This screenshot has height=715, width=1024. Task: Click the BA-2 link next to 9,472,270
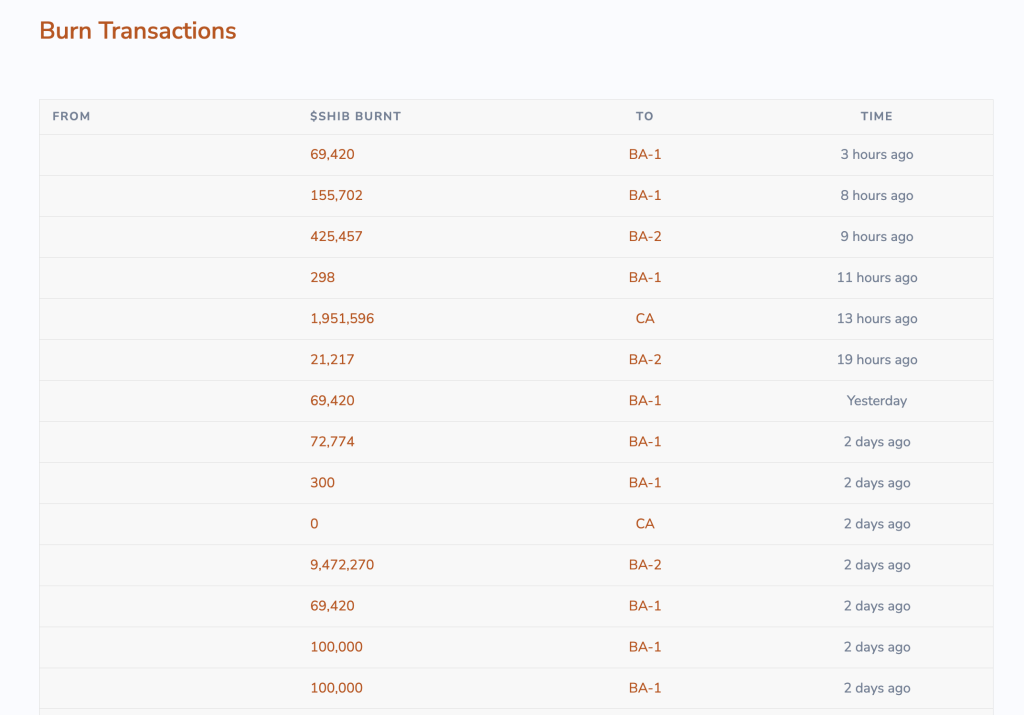tap(645, 564)
